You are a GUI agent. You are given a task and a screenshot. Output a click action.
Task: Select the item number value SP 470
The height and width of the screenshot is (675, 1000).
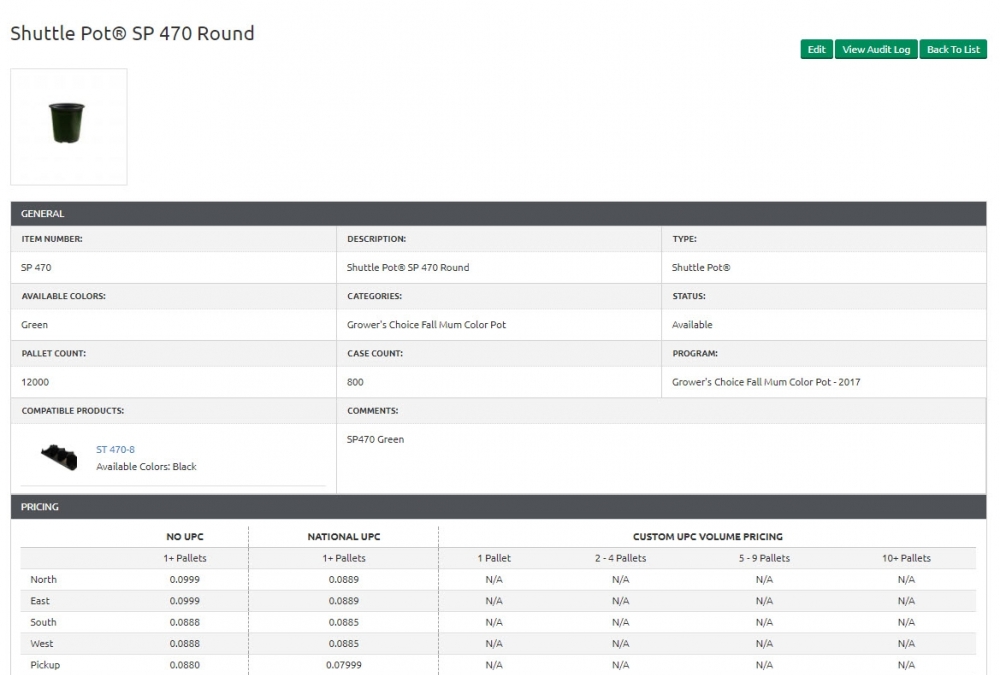(x=36, y=267)
